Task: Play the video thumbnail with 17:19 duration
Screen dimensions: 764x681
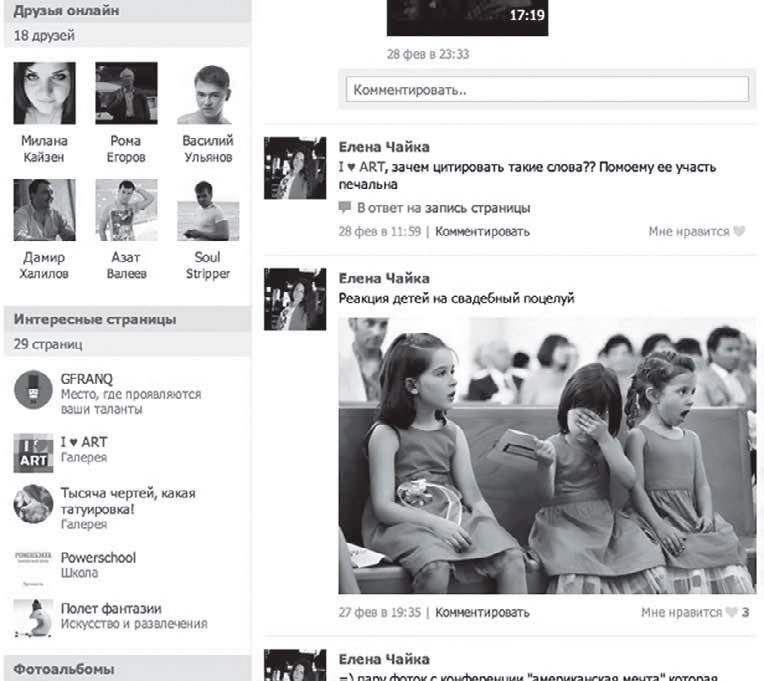Action: pyautogui.click(x=467, y=17)
